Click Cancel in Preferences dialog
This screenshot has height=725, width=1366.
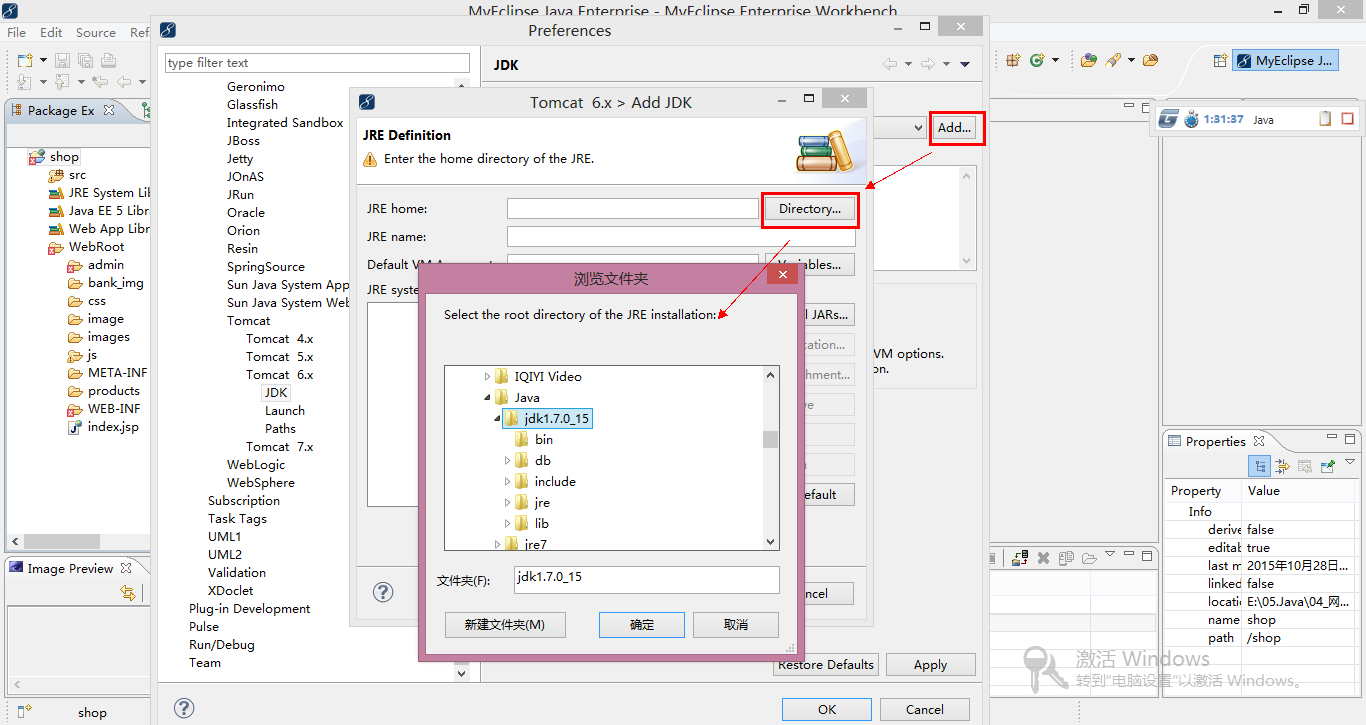point(925,709)
